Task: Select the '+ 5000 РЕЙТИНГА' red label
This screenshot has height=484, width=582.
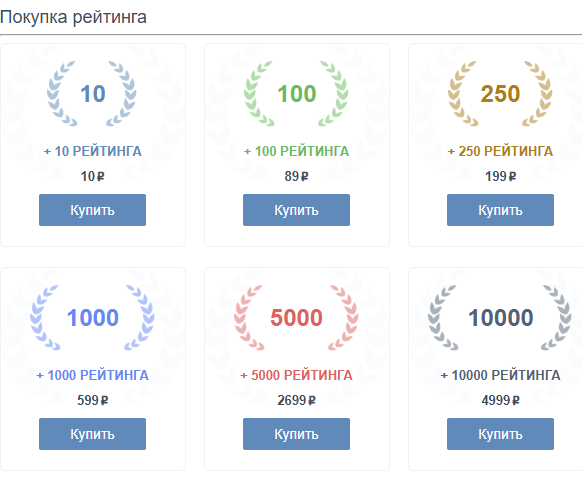Action: pyautogui.click(x=296, y=375)
